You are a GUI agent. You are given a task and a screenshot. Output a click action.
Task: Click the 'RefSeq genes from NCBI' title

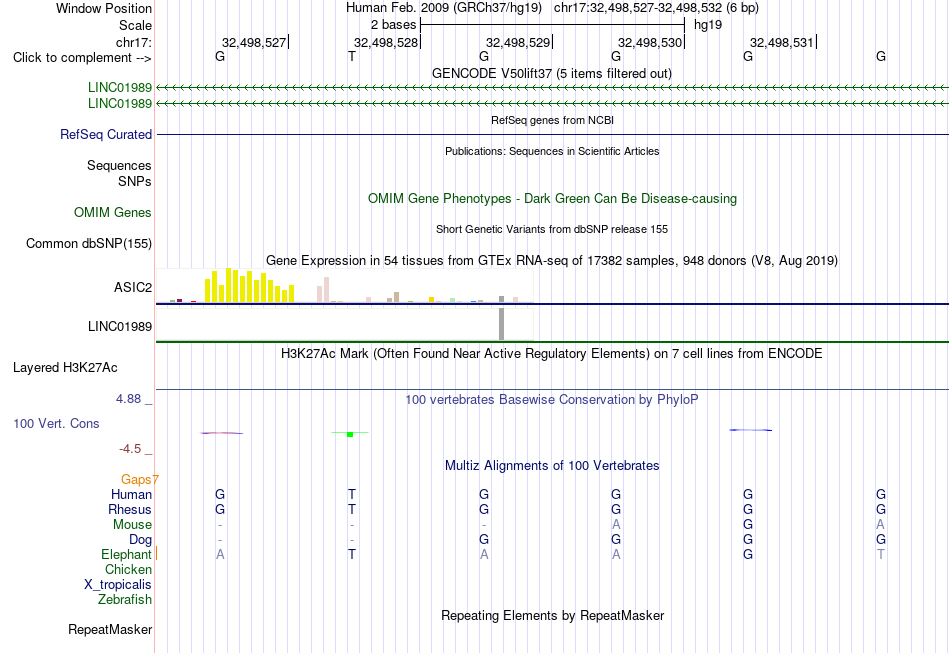[x=553, y=120]
